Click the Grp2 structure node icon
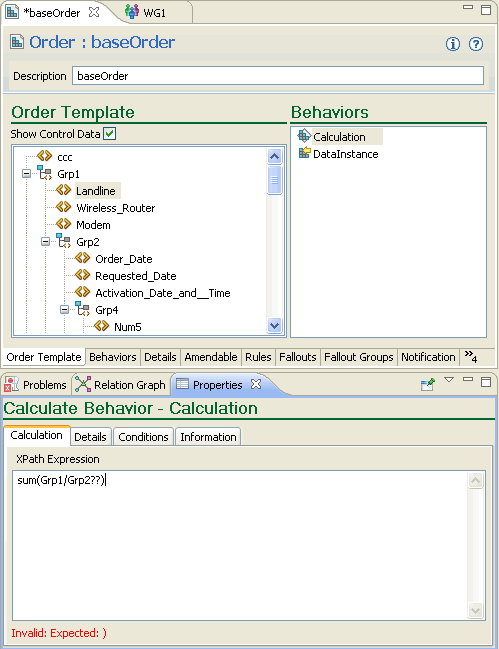 (x=64, y=240)
